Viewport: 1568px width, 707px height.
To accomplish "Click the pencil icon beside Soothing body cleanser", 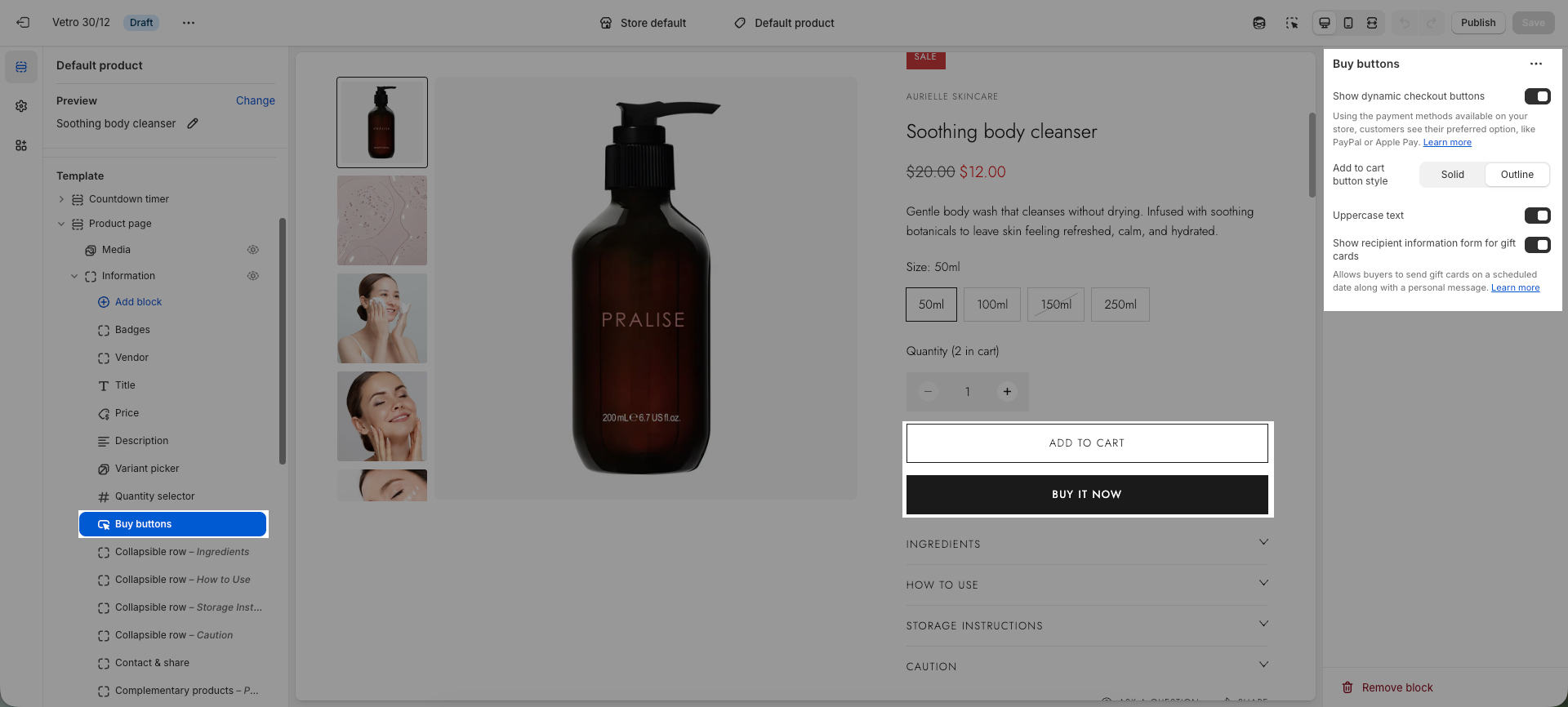I will [x=193, y=123].
